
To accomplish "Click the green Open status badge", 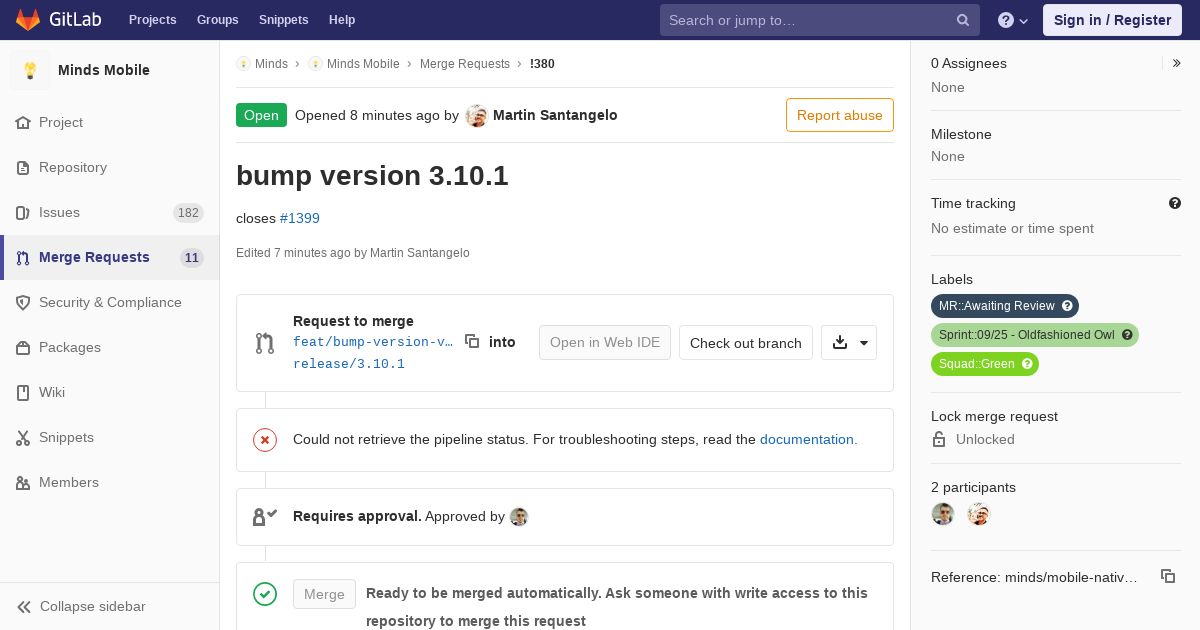I will coord(261,115).
